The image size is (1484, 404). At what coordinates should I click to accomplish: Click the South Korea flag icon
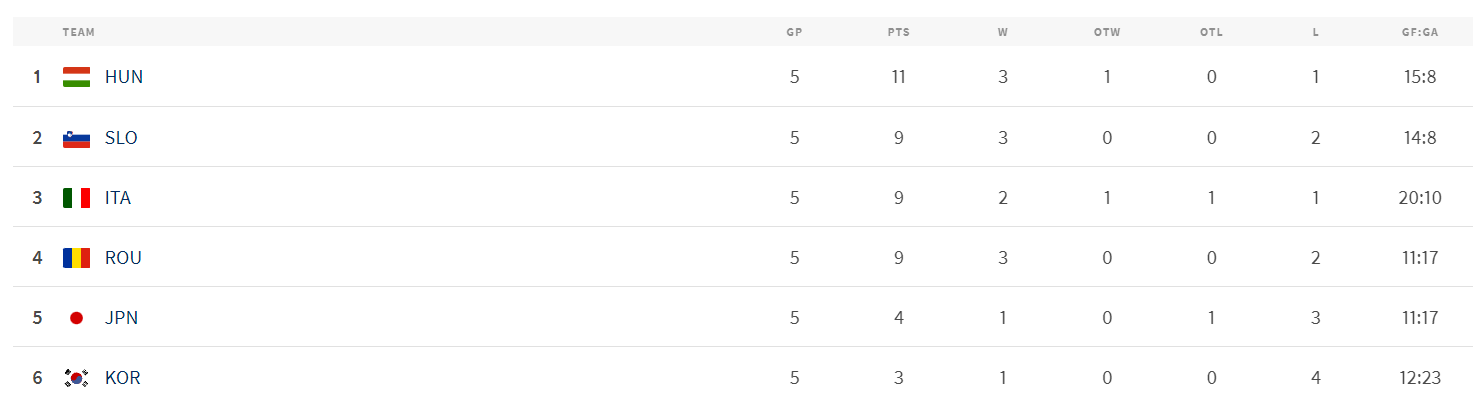click(76, 378)
